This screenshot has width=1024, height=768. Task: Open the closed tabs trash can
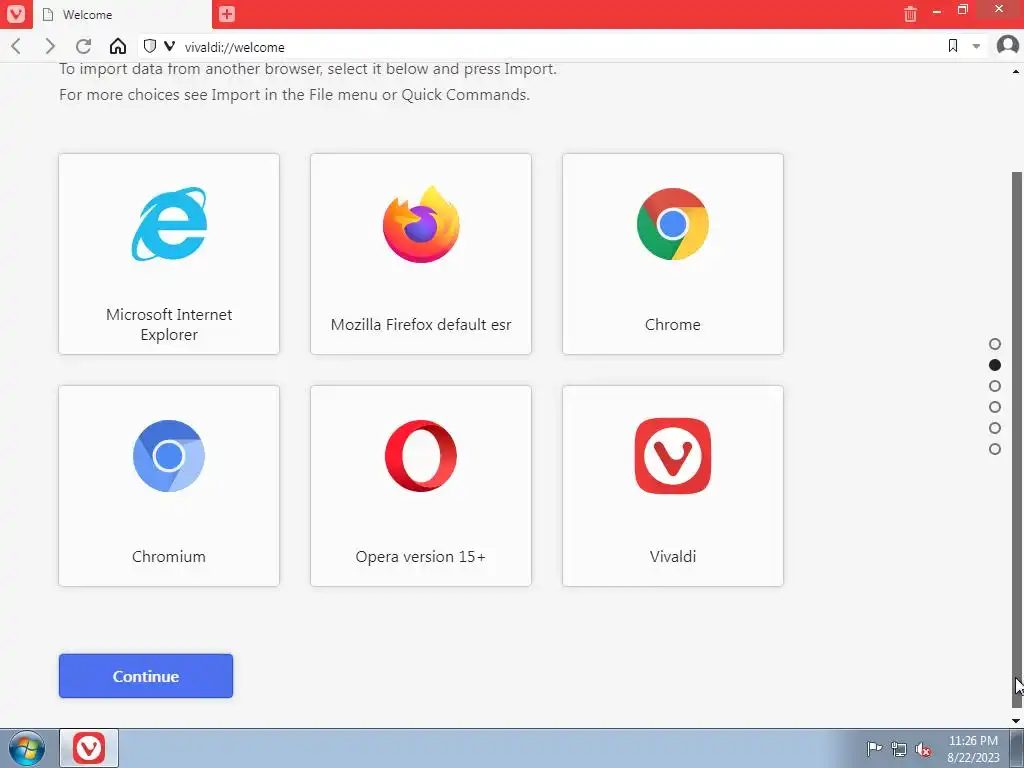[x=910, y=14]
